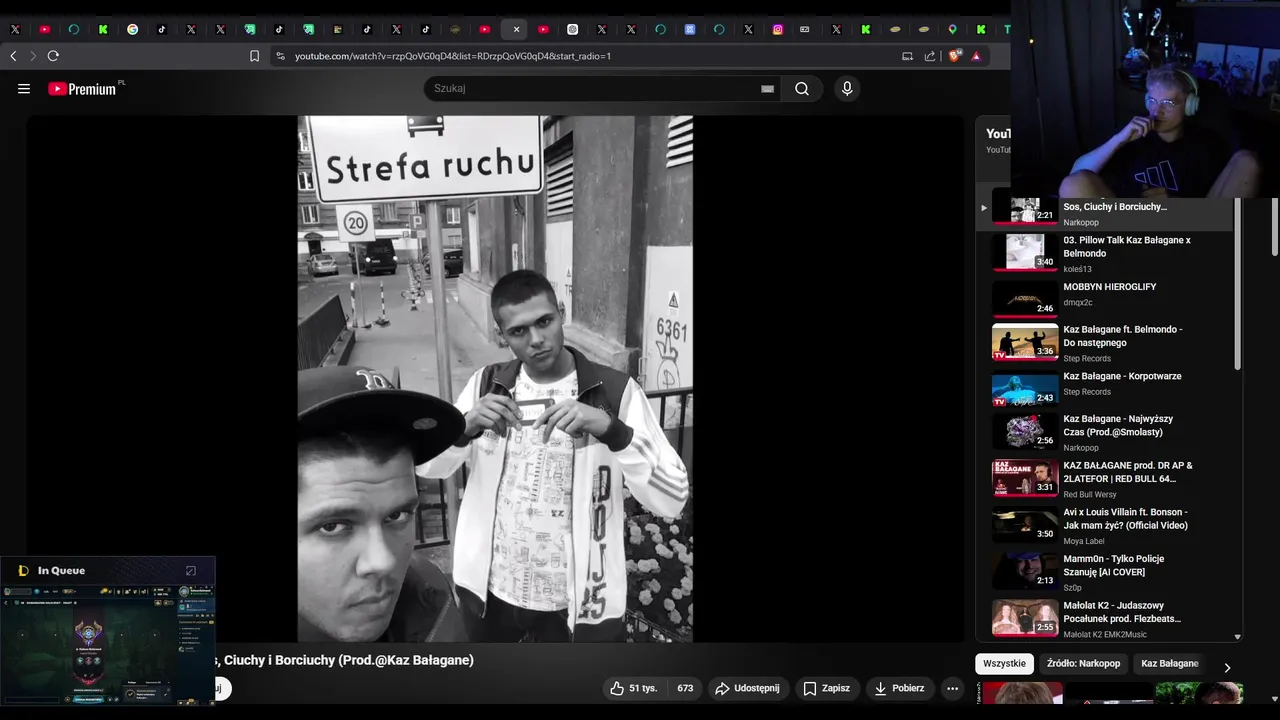
Task: Open the RED BULL 64 video thumbnail
Action: pos(1025,478)
